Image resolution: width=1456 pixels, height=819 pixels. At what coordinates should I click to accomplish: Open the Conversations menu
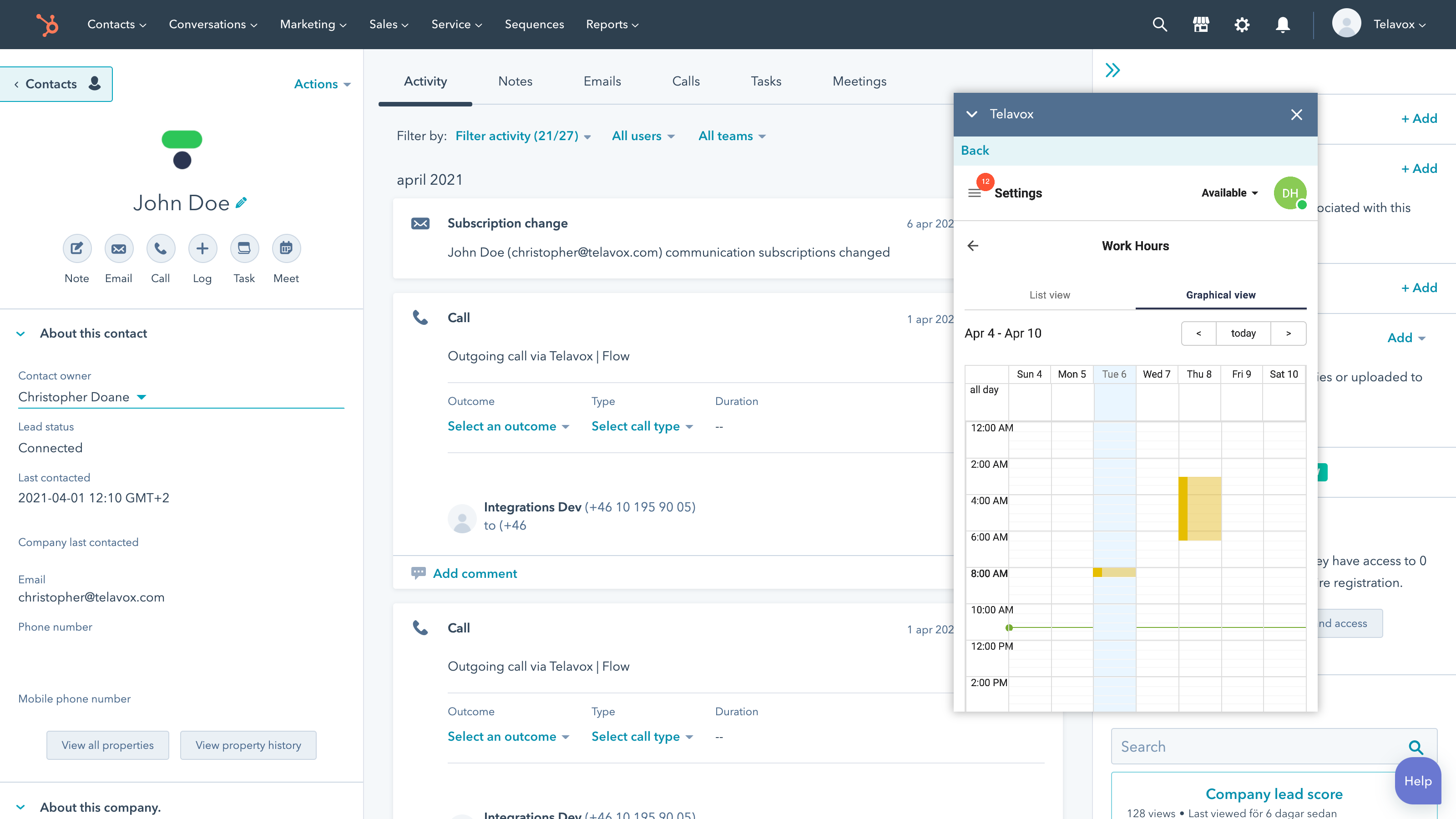point(213,24)
